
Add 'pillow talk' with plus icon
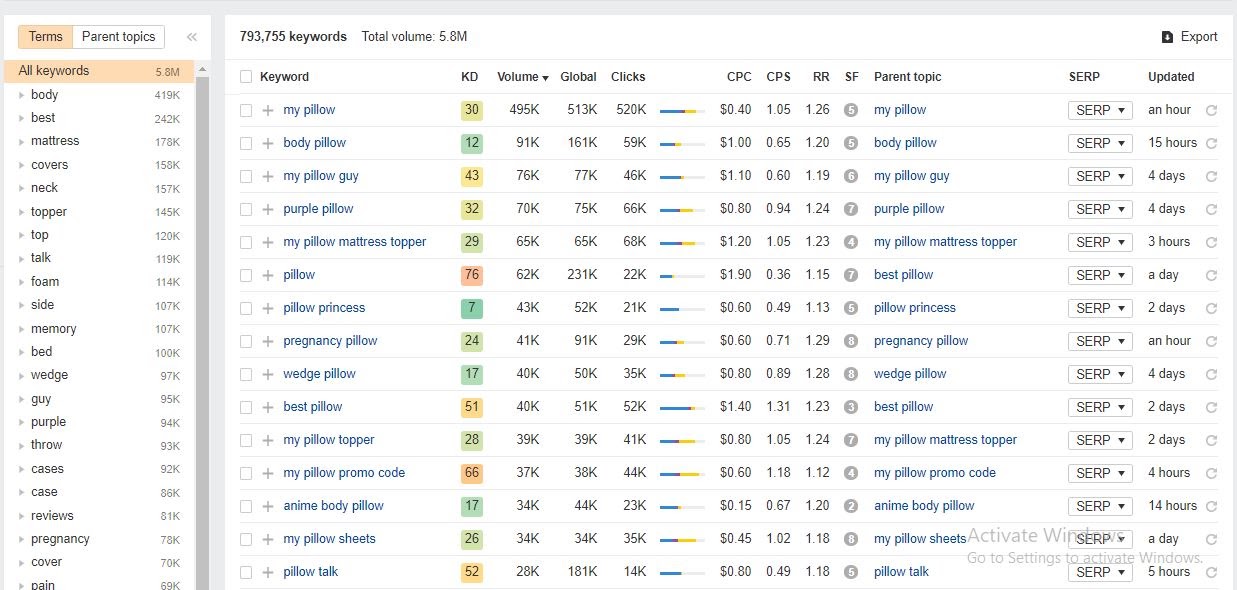click(268, 572)
